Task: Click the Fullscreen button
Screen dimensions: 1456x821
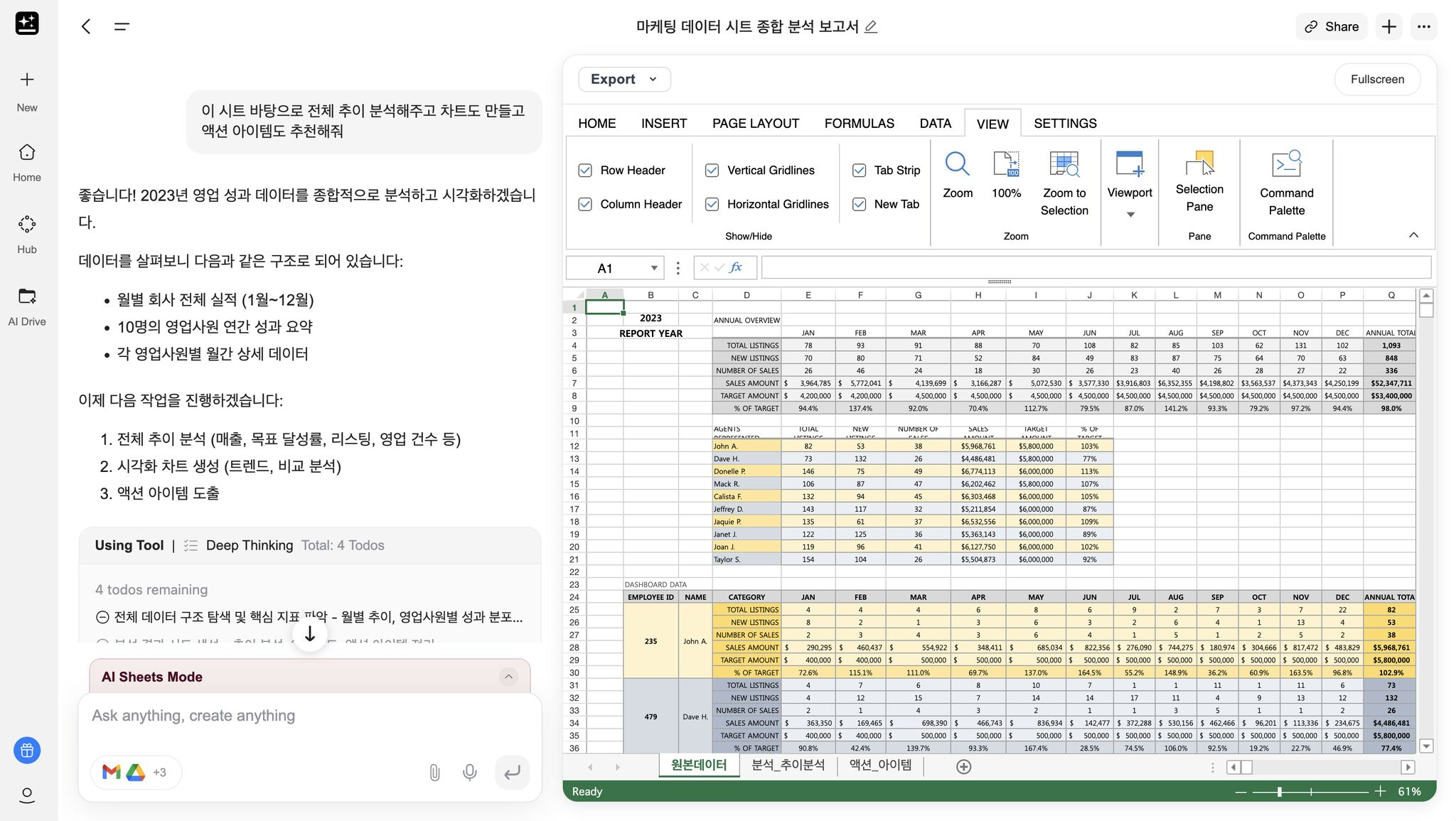Action: coord(1376,79)
